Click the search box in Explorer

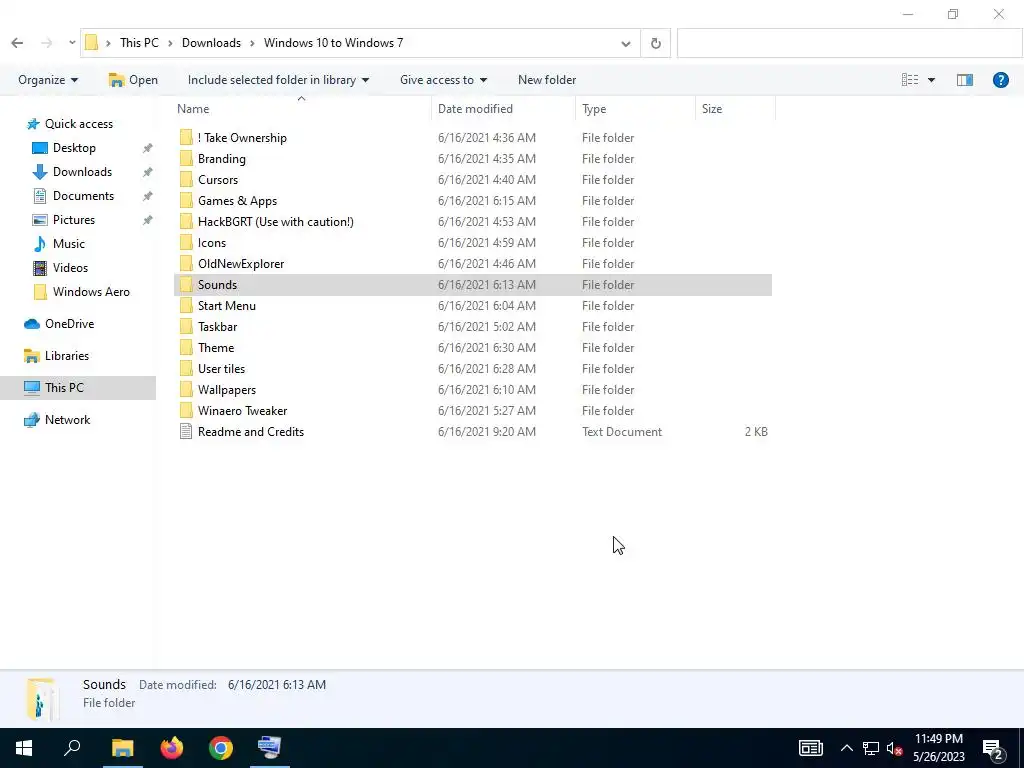[849, 43]
